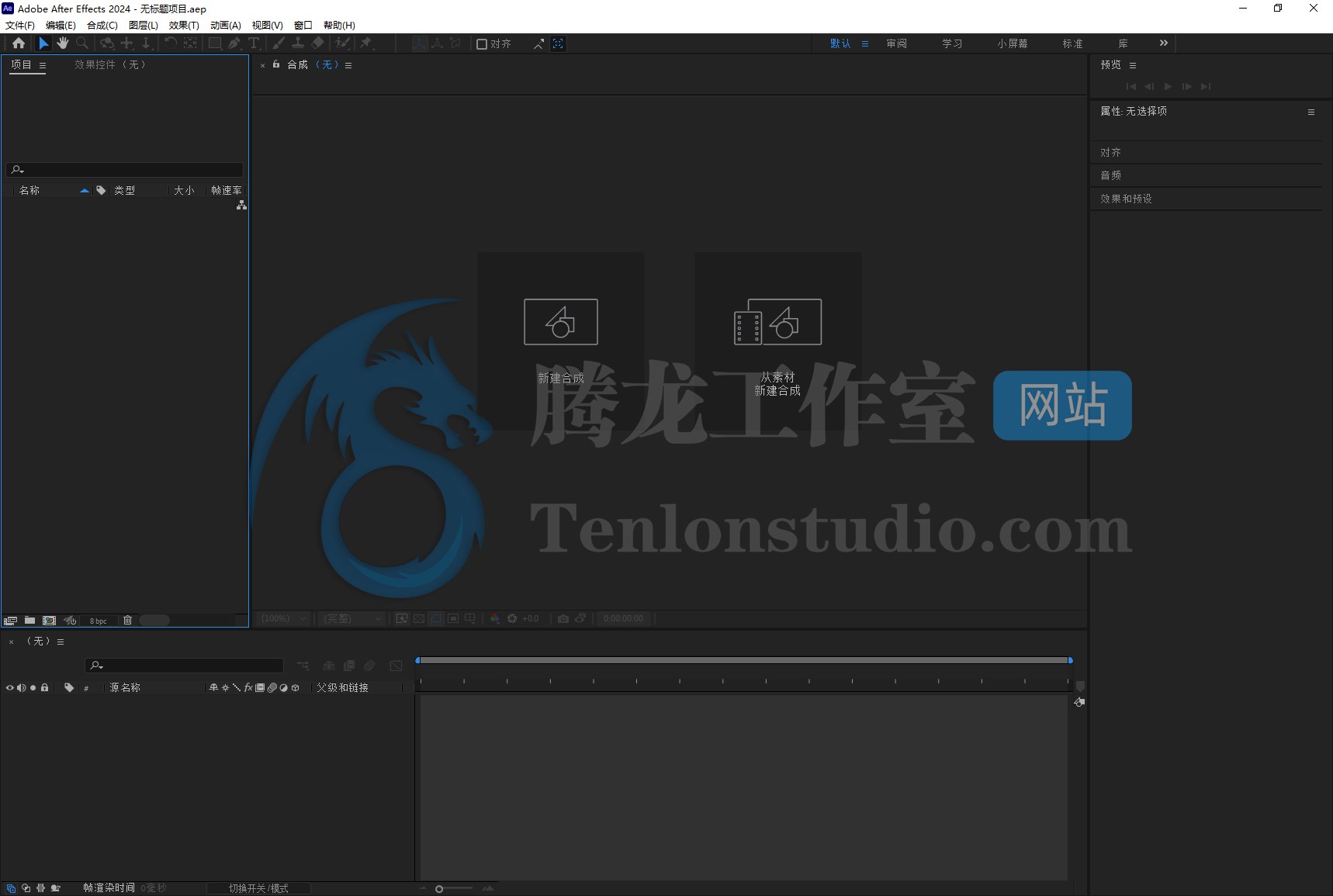Click the Home icon in toolbar
The height and width of the screenshot is (896, 1333).
point(19,43)
